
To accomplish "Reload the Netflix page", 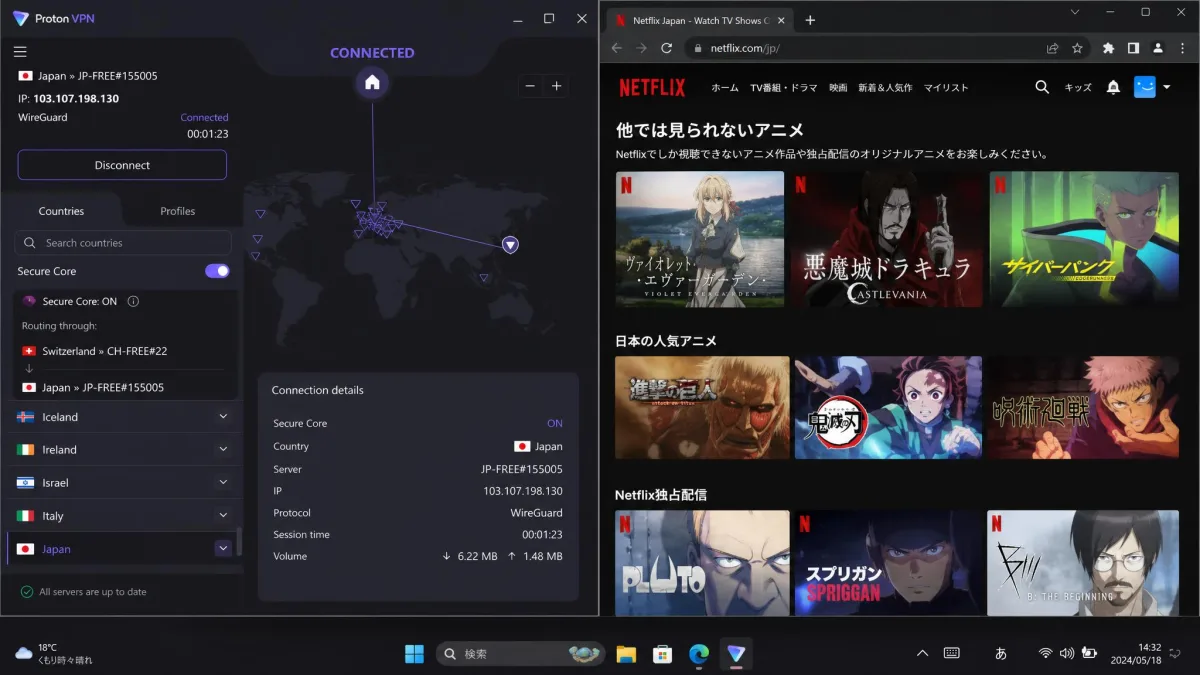I will click(x=666, y=48).
